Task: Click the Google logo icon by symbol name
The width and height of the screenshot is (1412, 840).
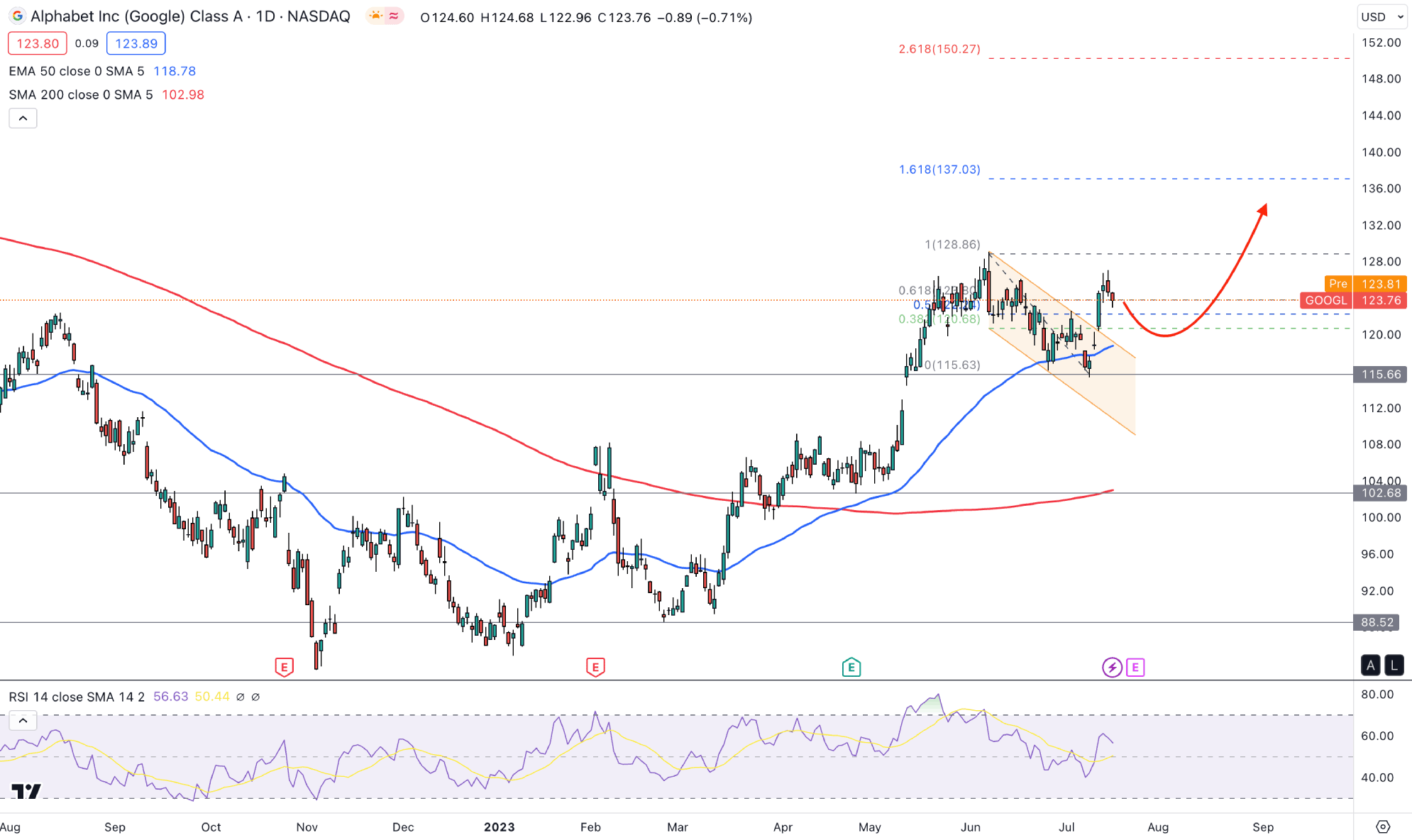Action: (17, 16)
